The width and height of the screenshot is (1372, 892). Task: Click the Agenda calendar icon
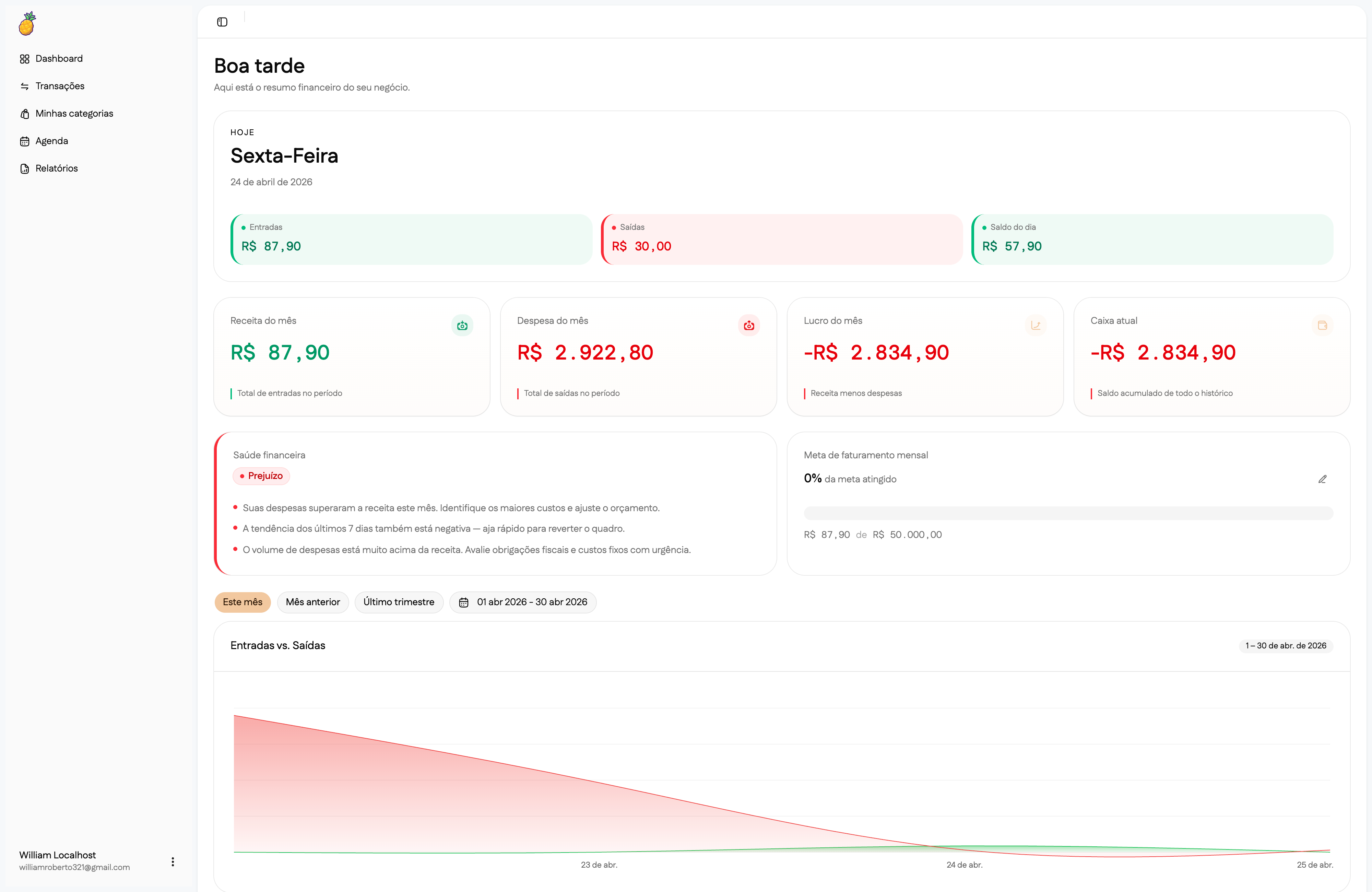(25, 141)
